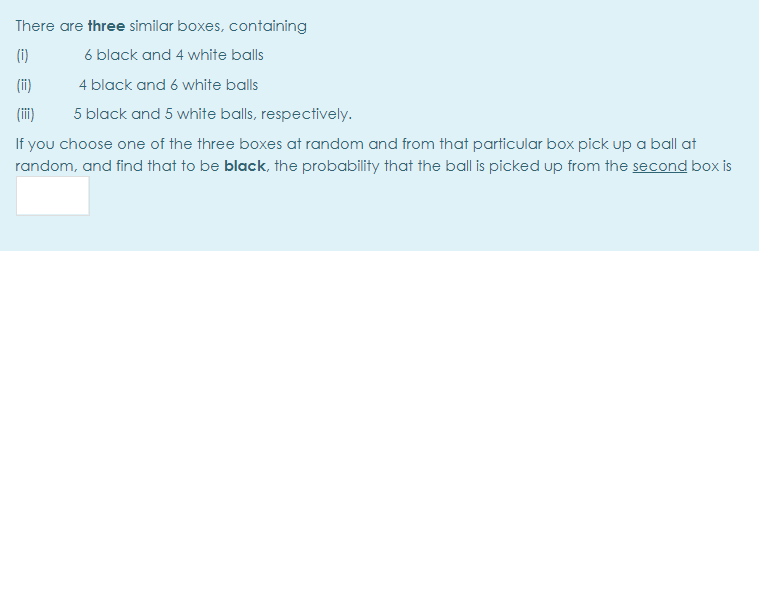
Task: Click the bold word 'three'
Action: 106,26
